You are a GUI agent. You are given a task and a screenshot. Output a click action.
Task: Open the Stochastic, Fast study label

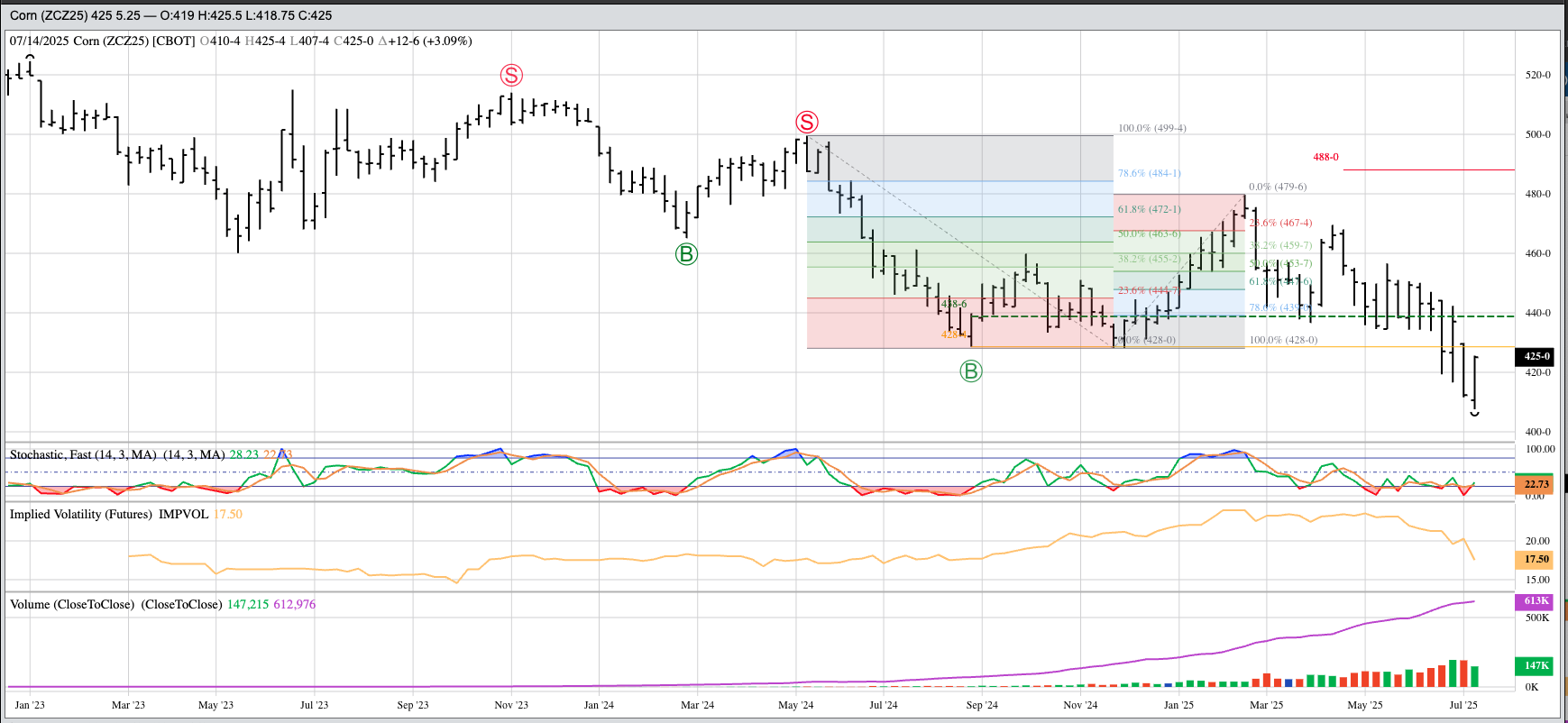(x=116, y=454)
